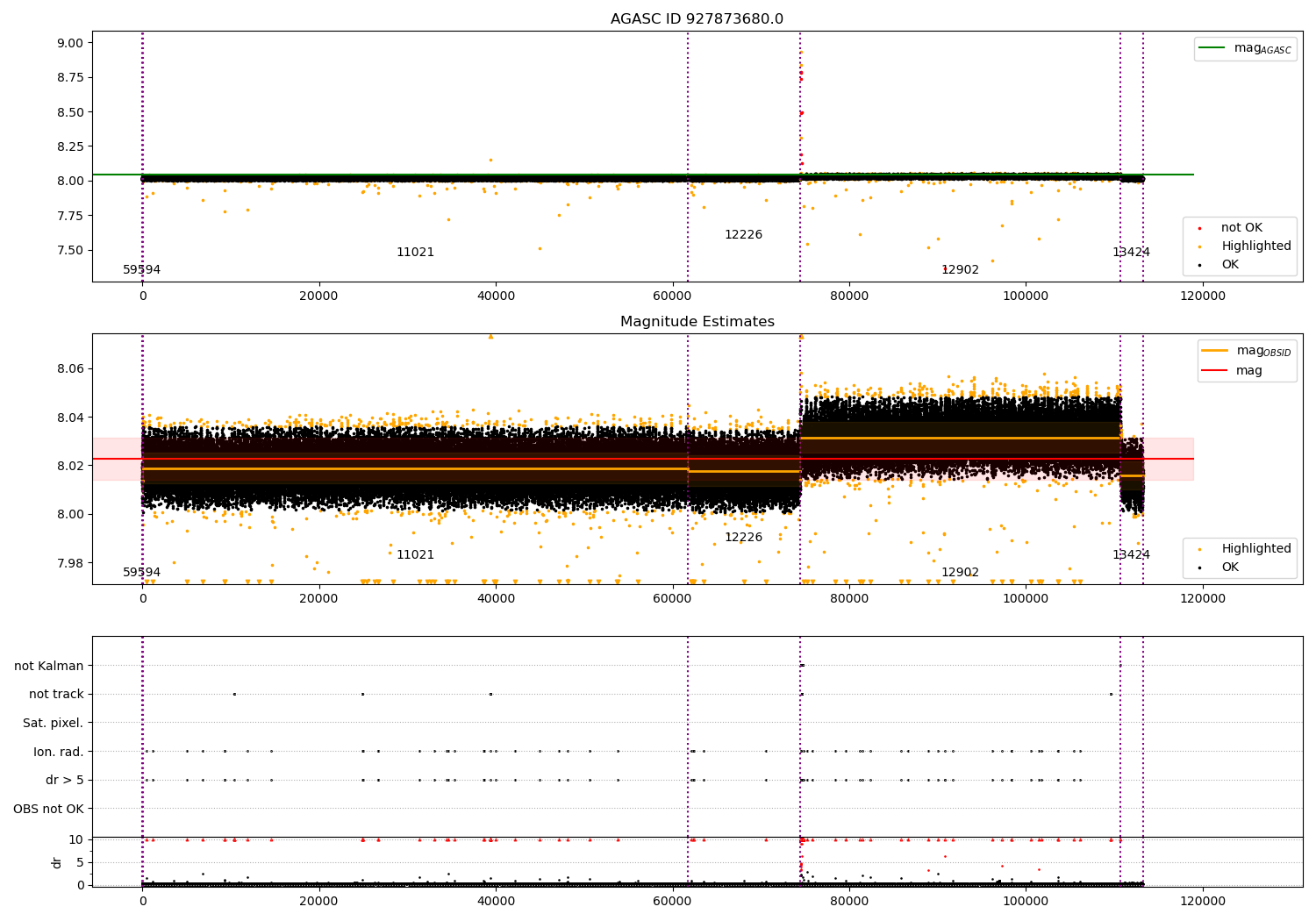This screenshot has height=921, width=1316.
Task: Click the red 'mag' legend line
Action: (x=1215, y=371)
